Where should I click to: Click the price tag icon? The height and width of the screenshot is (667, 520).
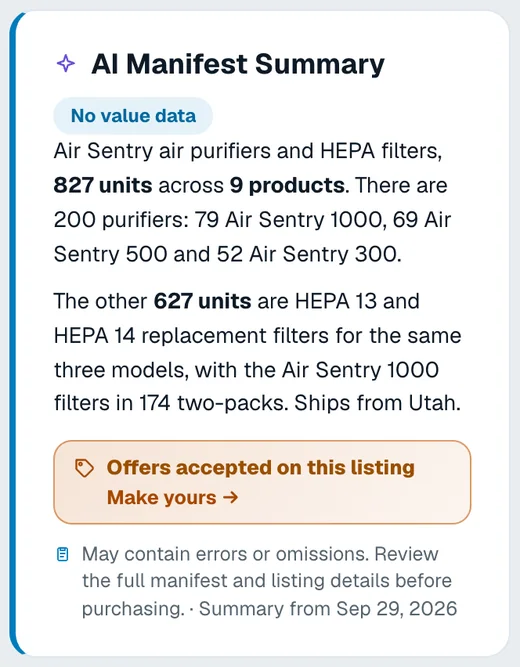84,468
